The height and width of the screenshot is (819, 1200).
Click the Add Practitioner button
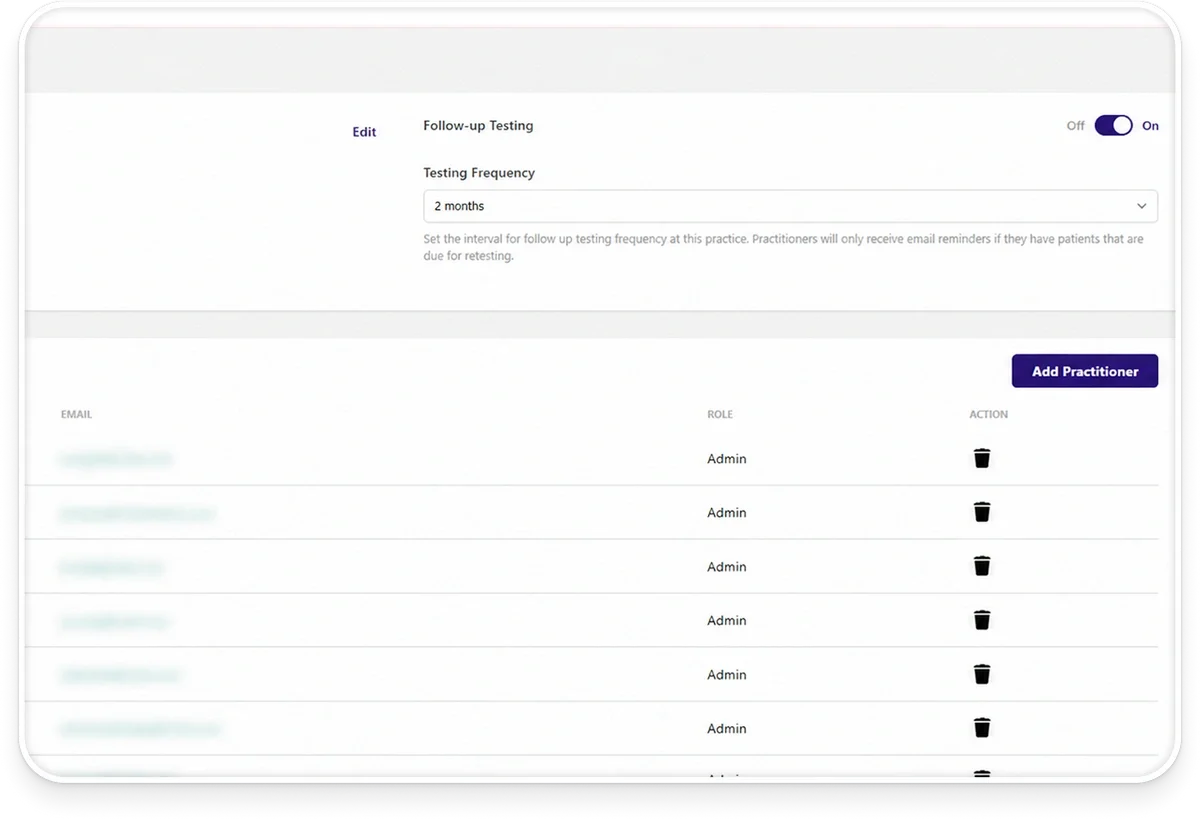(x=1085, y=371)
